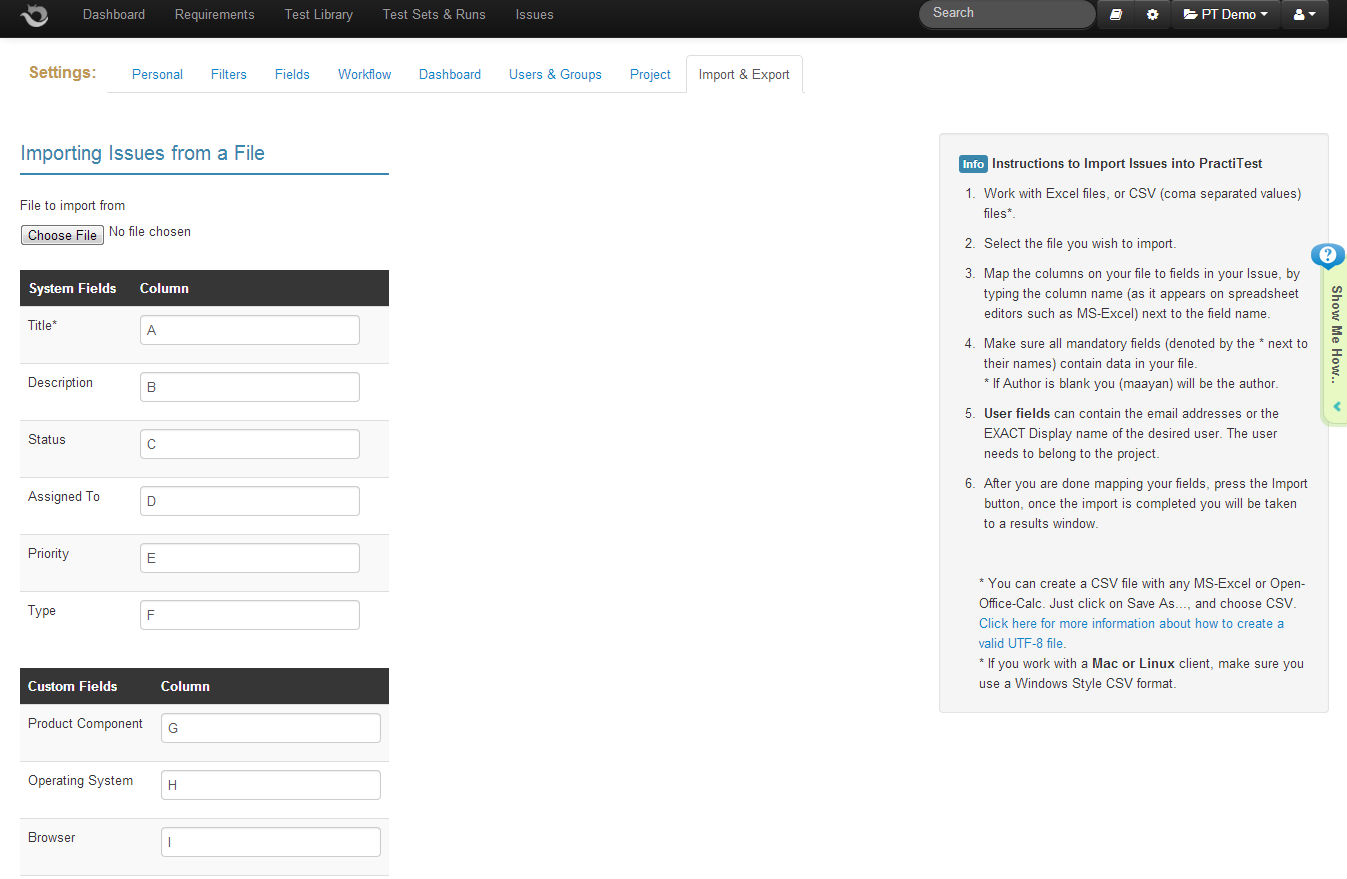Go to Test Library in top menu
Viewport: 1347px width, 879px height.
click(318, 15)
